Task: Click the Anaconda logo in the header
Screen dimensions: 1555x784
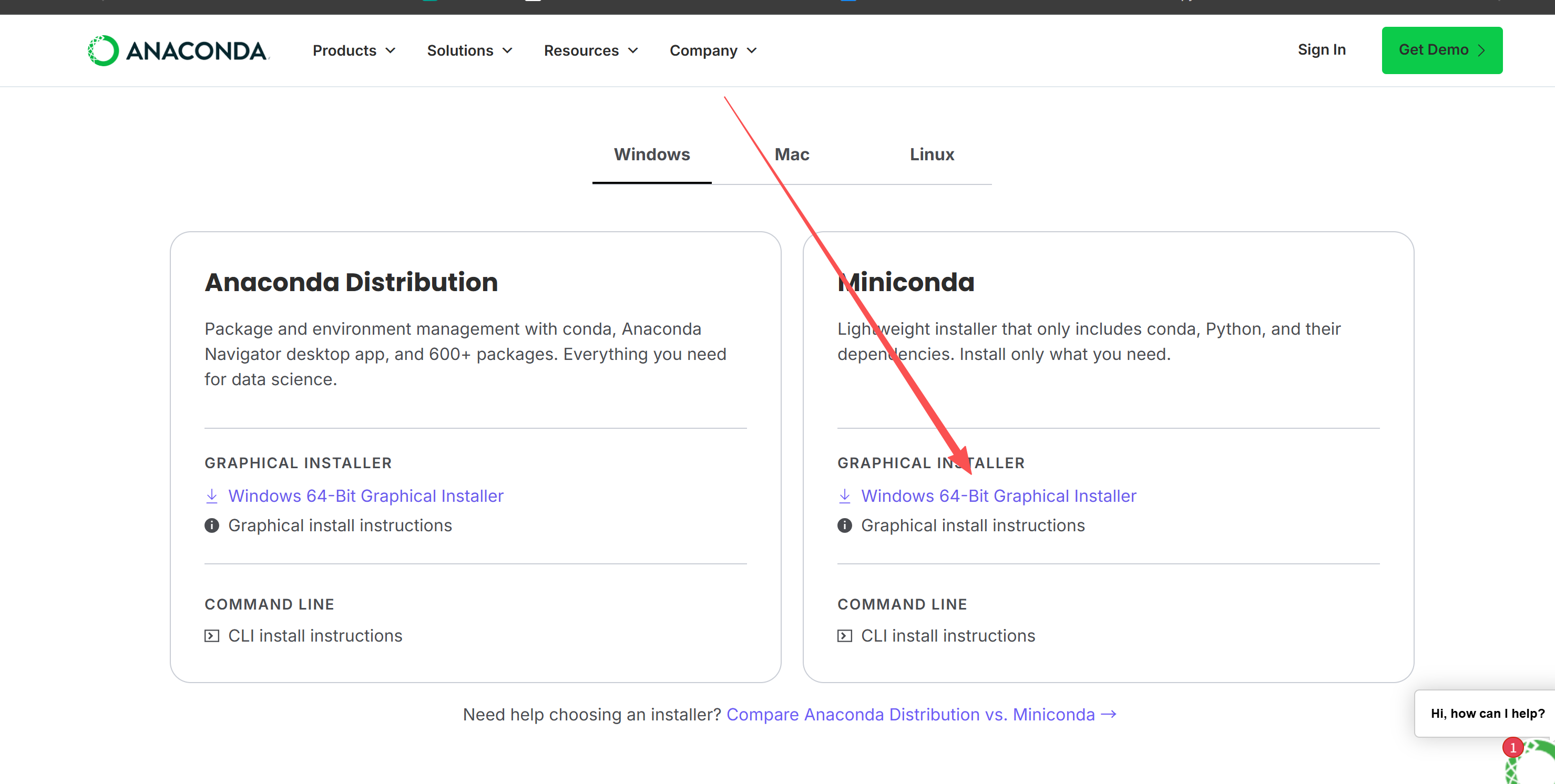Action: (178, 50)
